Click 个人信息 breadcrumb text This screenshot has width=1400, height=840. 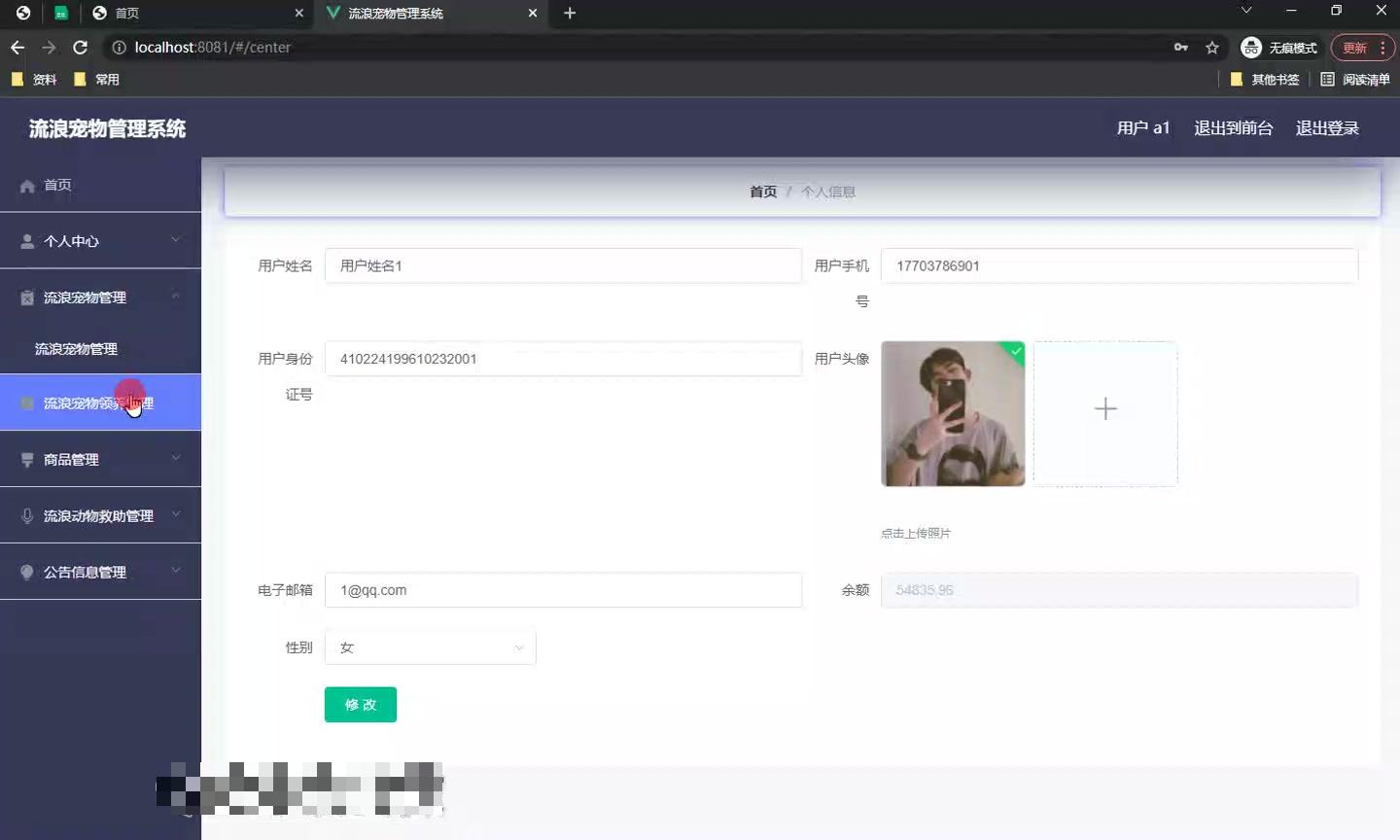click(x=828, y=192)
